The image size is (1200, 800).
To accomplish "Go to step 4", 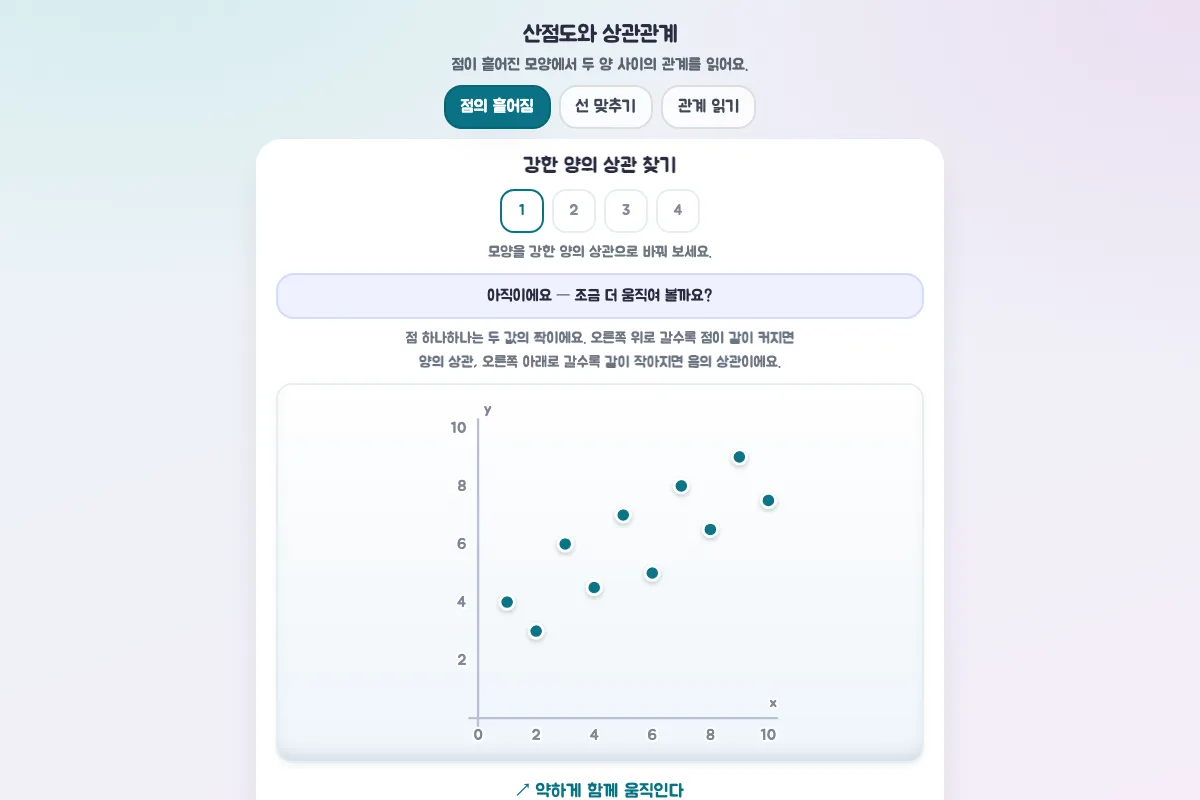I will pos(678,211).
